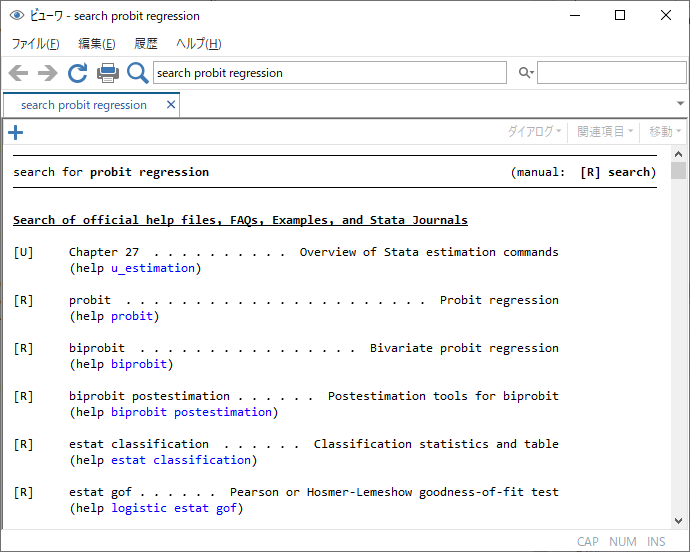Click the CAP status bar indicator

(x=587, y=541)
